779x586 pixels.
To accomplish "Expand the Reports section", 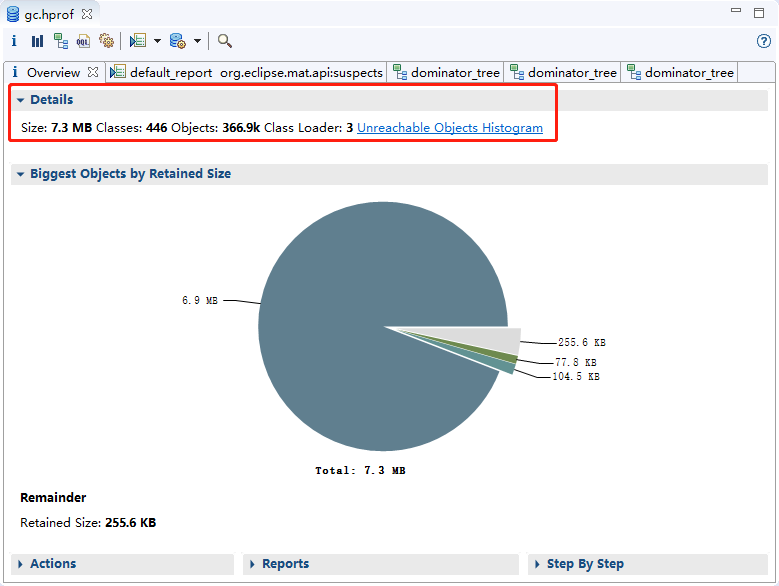I will [x=252, y=564].
